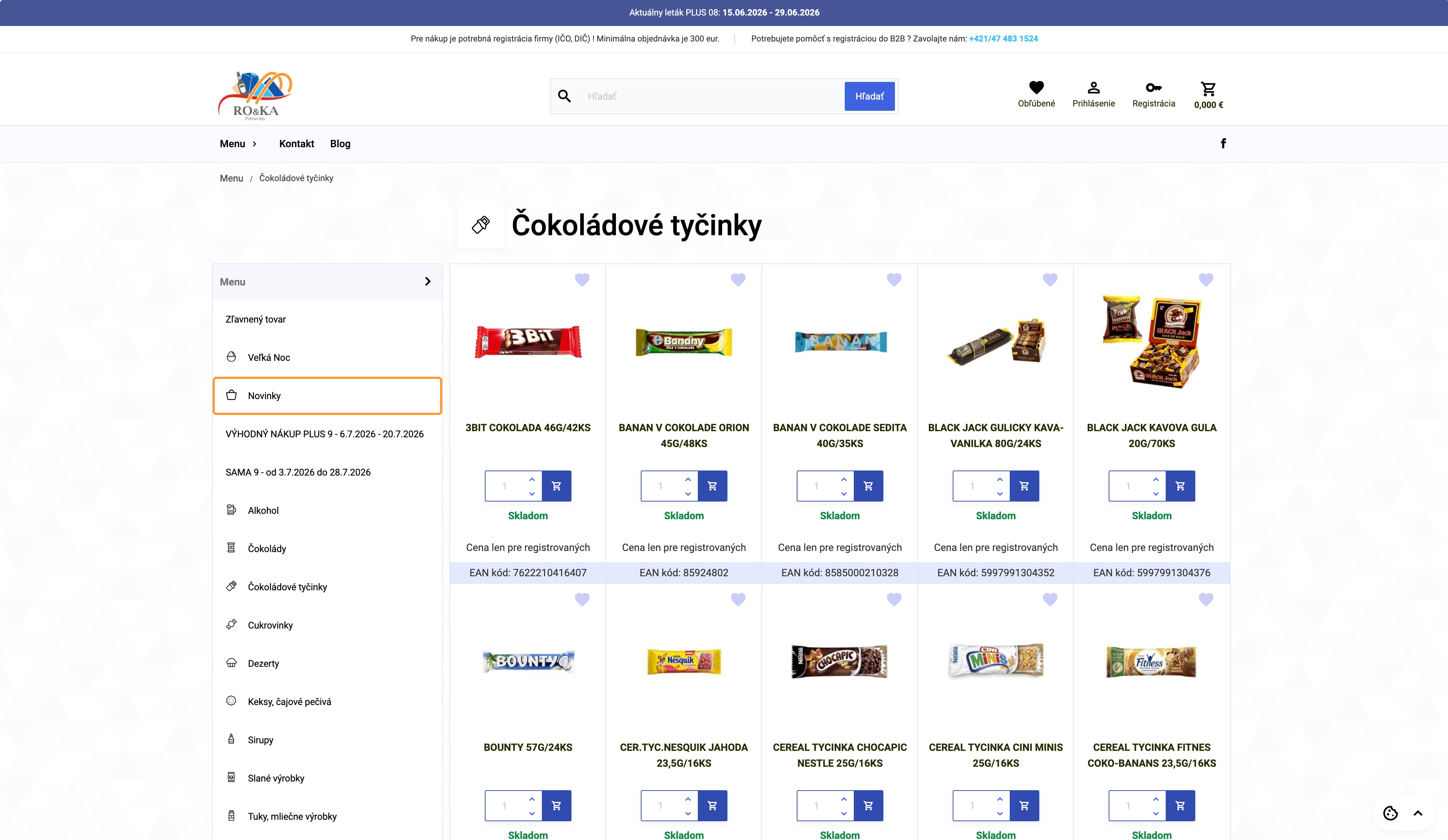Add CEREAL TYCINKA FITNES to cart
1448x840 pixels.
point(1180,806)
